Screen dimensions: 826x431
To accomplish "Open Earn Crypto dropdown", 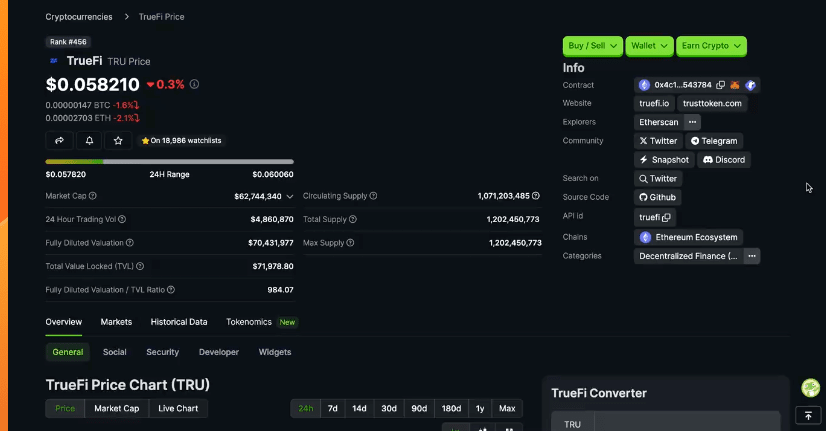I will 711,46.
